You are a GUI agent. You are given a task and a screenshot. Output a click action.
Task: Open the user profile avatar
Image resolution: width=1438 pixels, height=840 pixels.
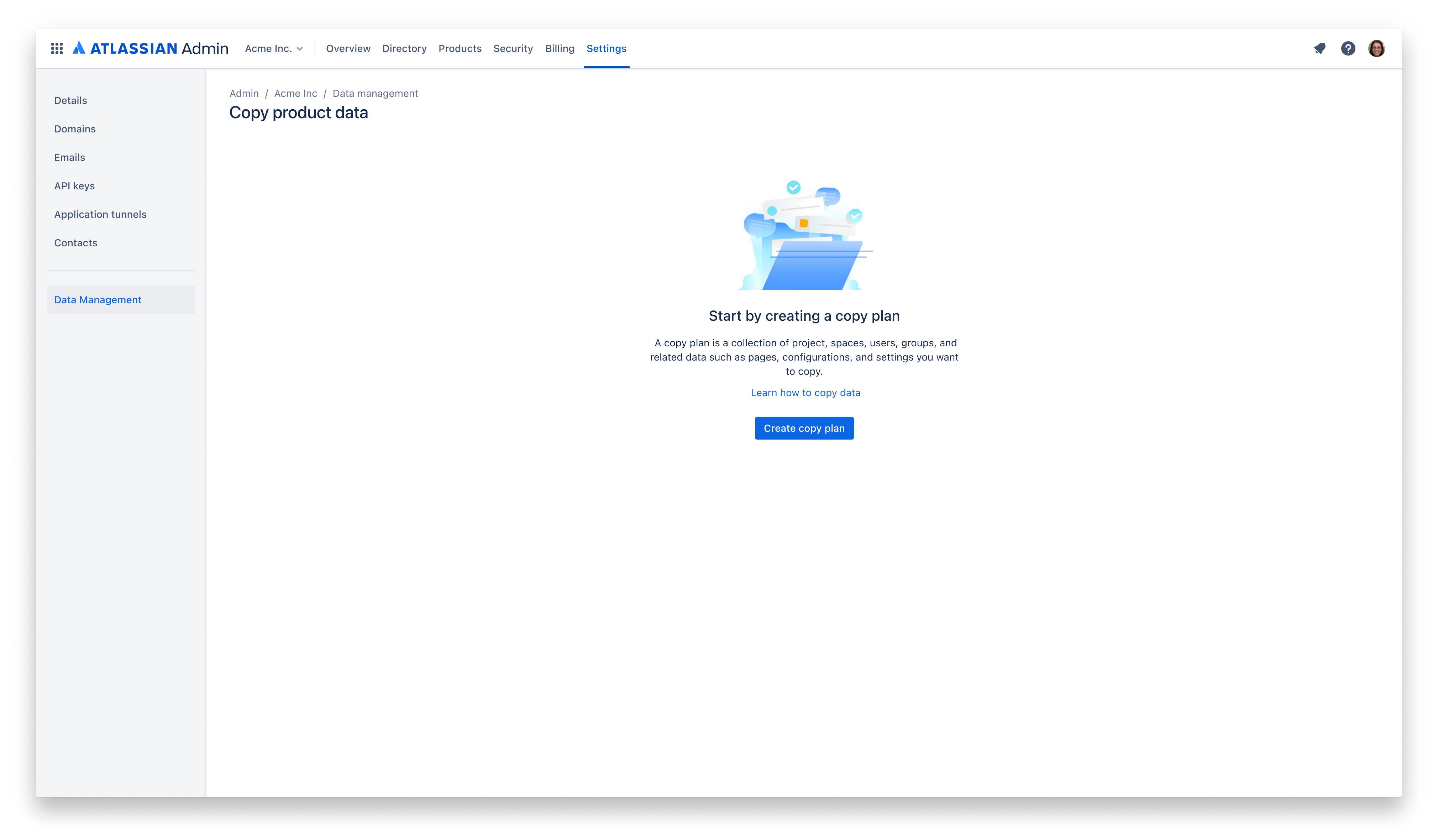(x=1376, y=48)
